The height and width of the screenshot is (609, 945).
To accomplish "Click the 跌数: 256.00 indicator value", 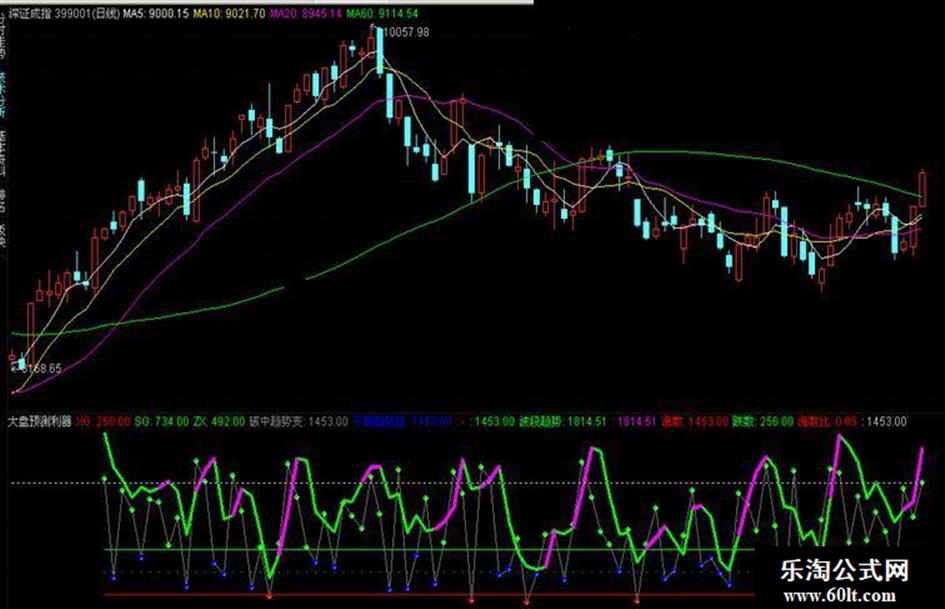I will (x=763, y=421).
